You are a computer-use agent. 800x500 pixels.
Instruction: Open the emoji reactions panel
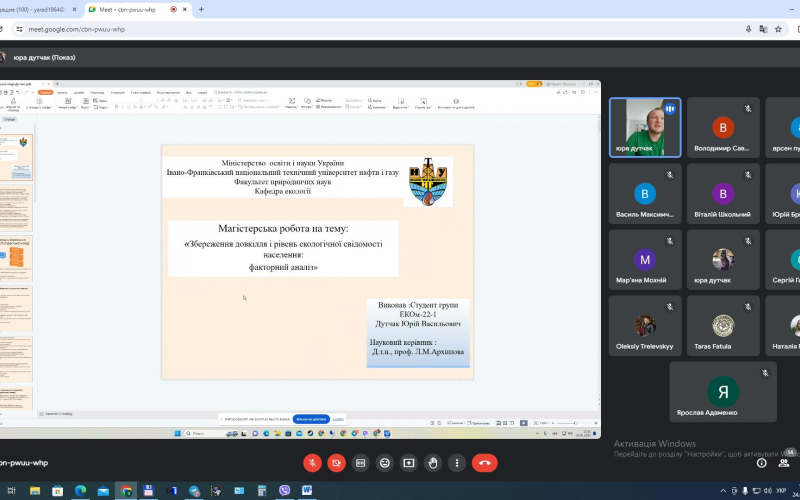[384, 463]
